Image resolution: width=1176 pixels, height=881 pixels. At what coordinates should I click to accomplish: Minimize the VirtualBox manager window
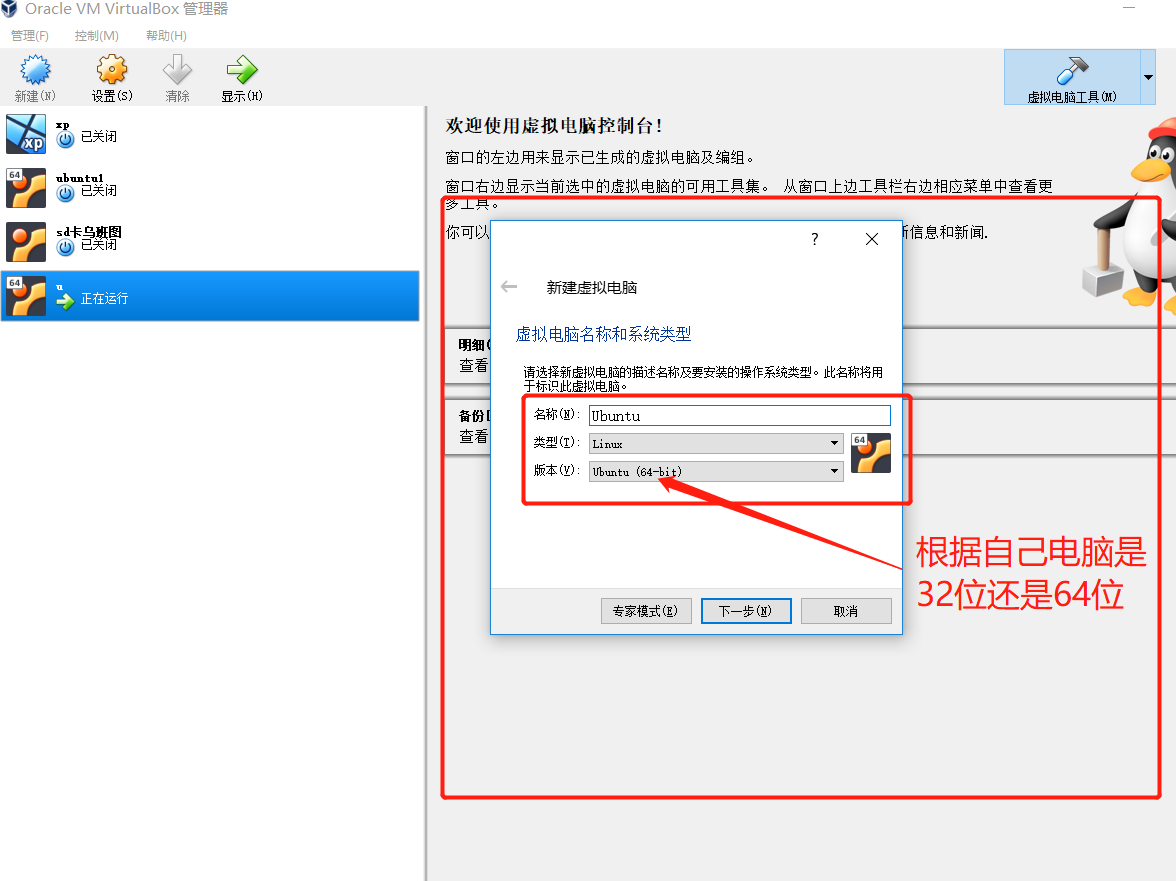click(1129, 8)
